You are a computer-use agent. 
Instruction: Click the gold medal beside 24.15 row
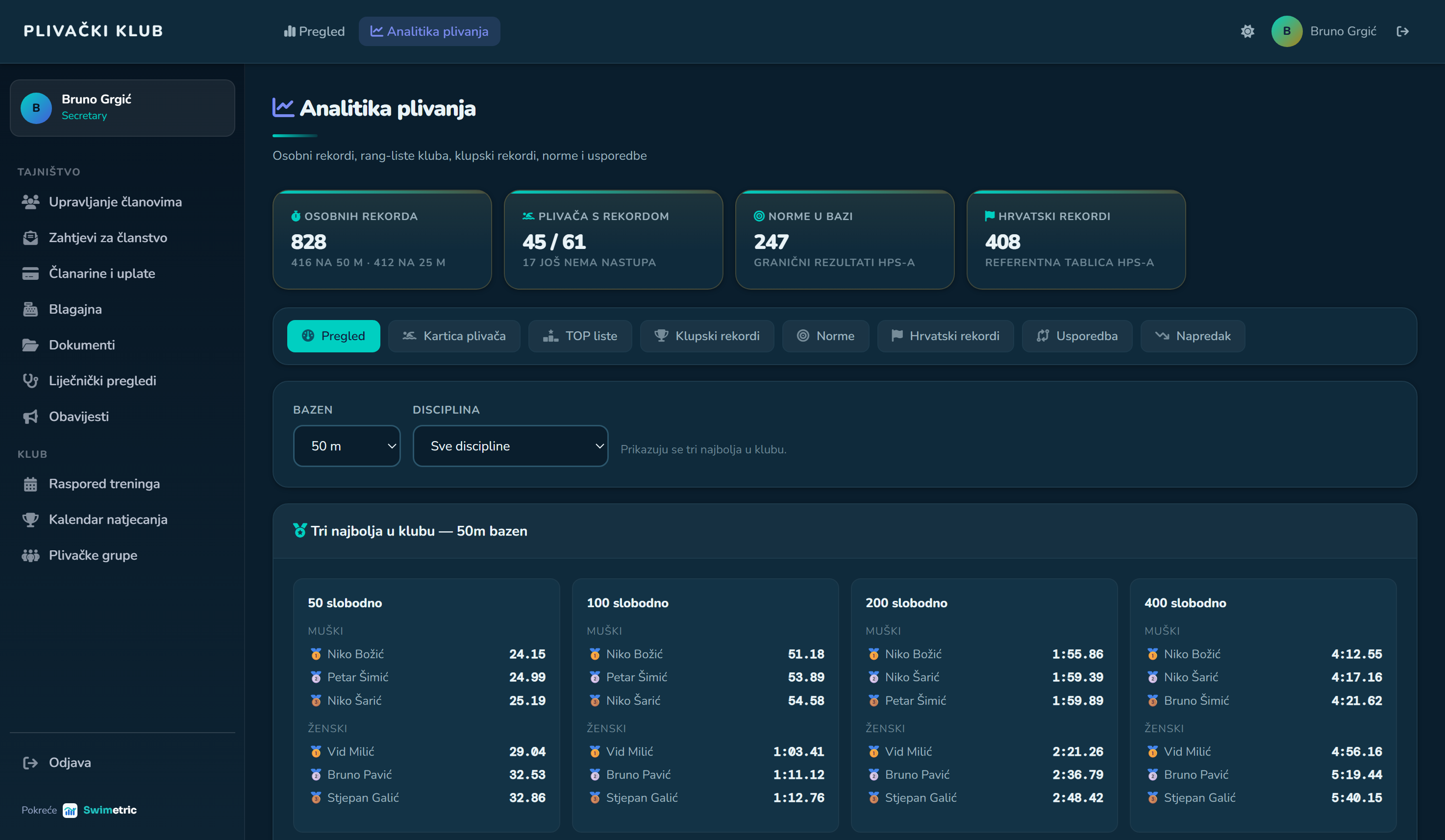316,654
